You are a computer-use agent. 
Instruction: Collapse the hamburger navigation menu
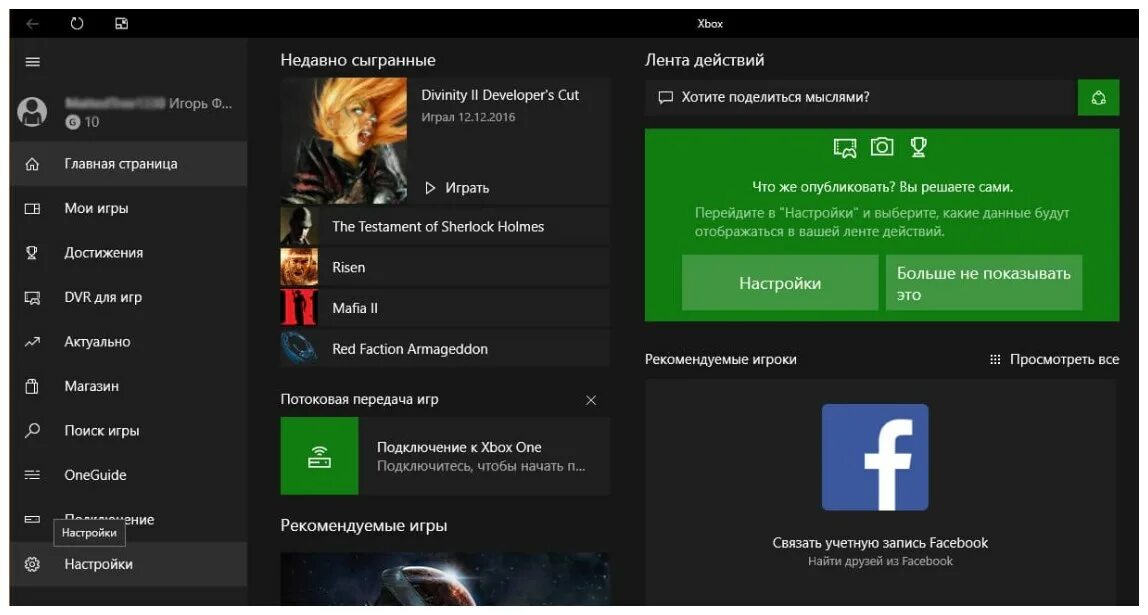32,62
